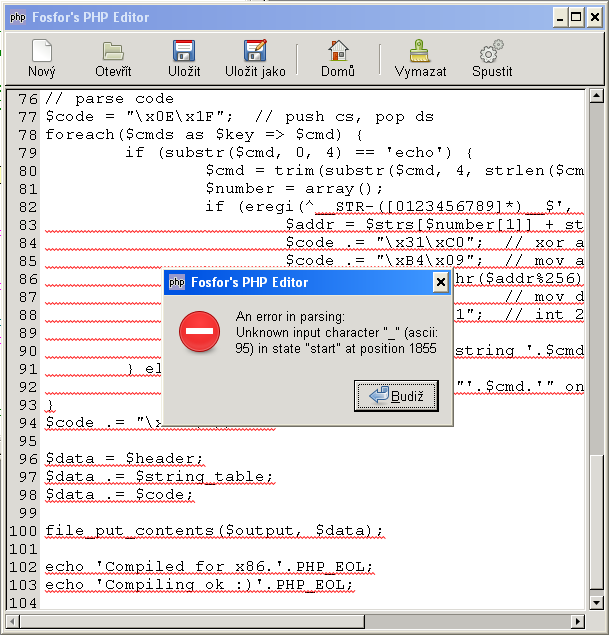Clear the editor with Vymazat brush icon
Image resolution: width=609 pixels, height=635 pixels.
click(420, 51)
